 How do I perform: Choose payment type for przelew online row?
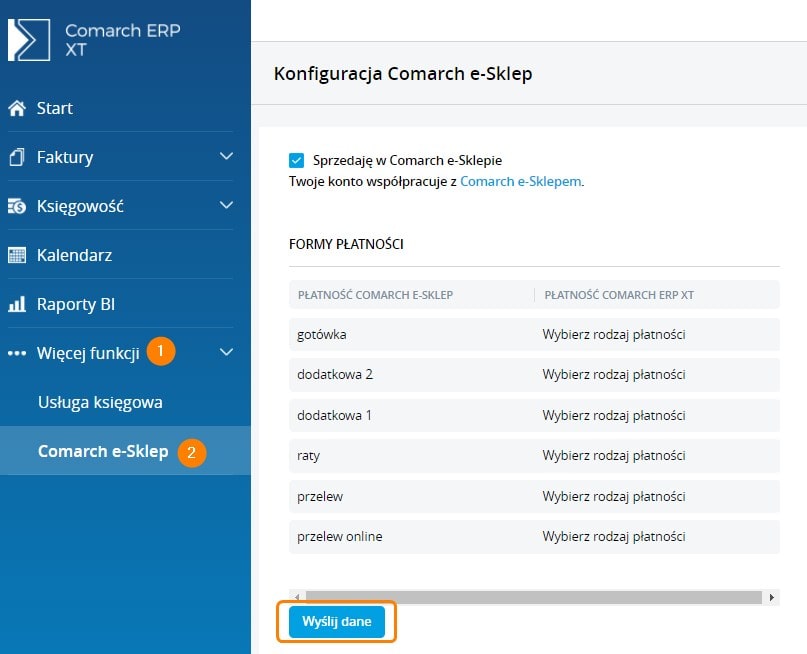[613, 536]
